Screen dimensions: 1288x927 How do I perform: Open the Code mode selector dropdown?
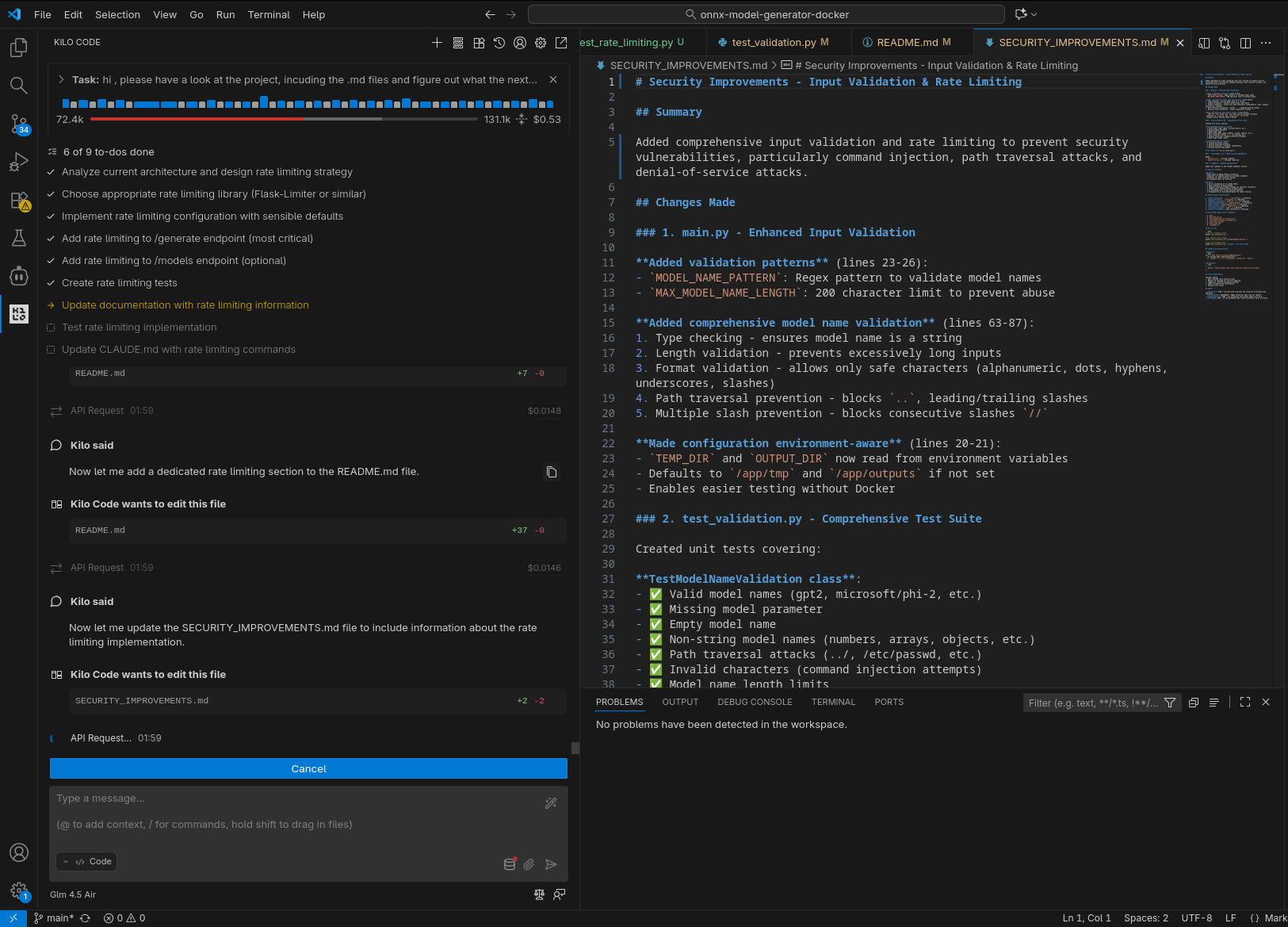pyautogui.click(x=87, y=862)
